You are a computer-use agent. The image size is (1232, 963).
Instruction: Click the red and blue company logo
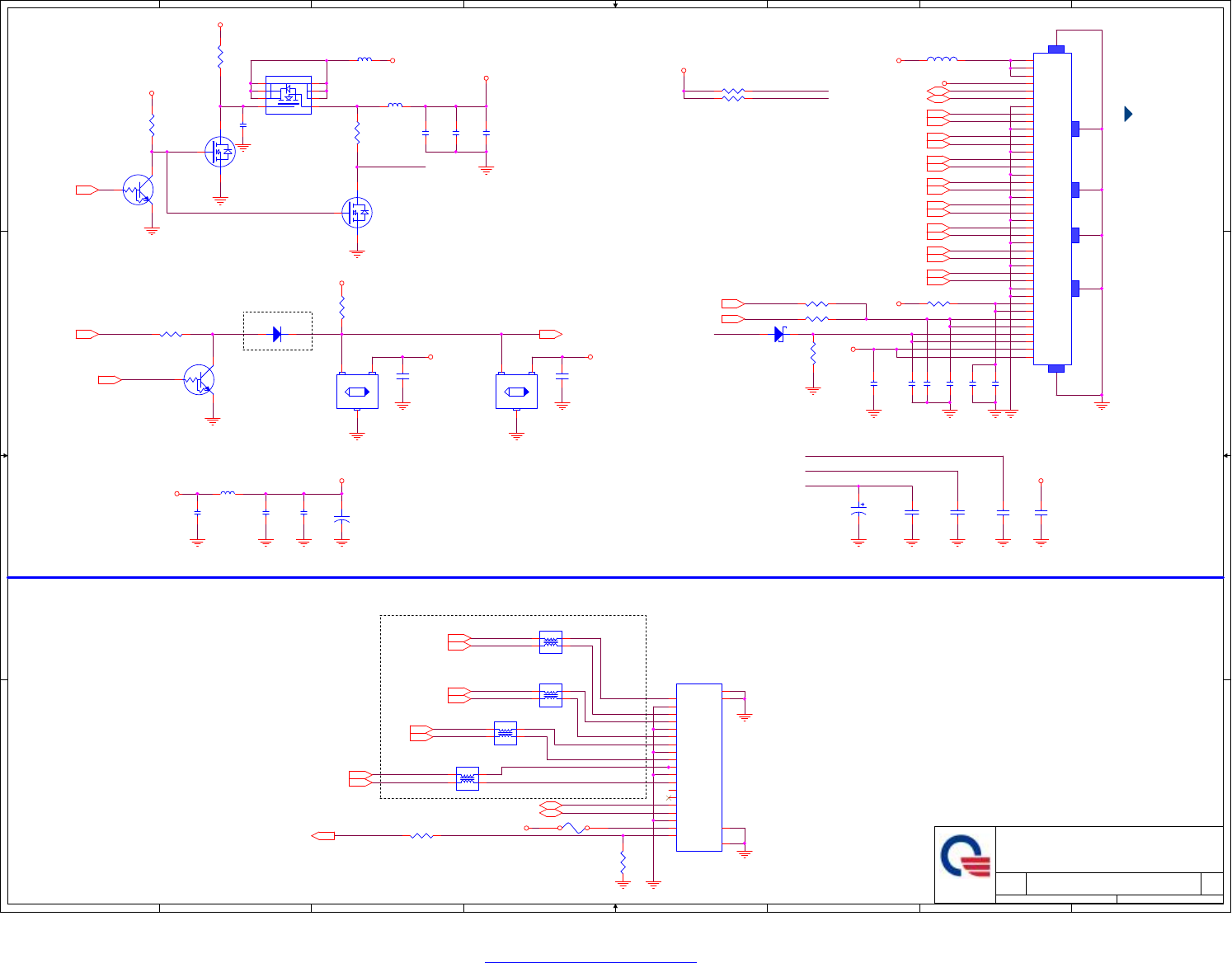[965, 857]
